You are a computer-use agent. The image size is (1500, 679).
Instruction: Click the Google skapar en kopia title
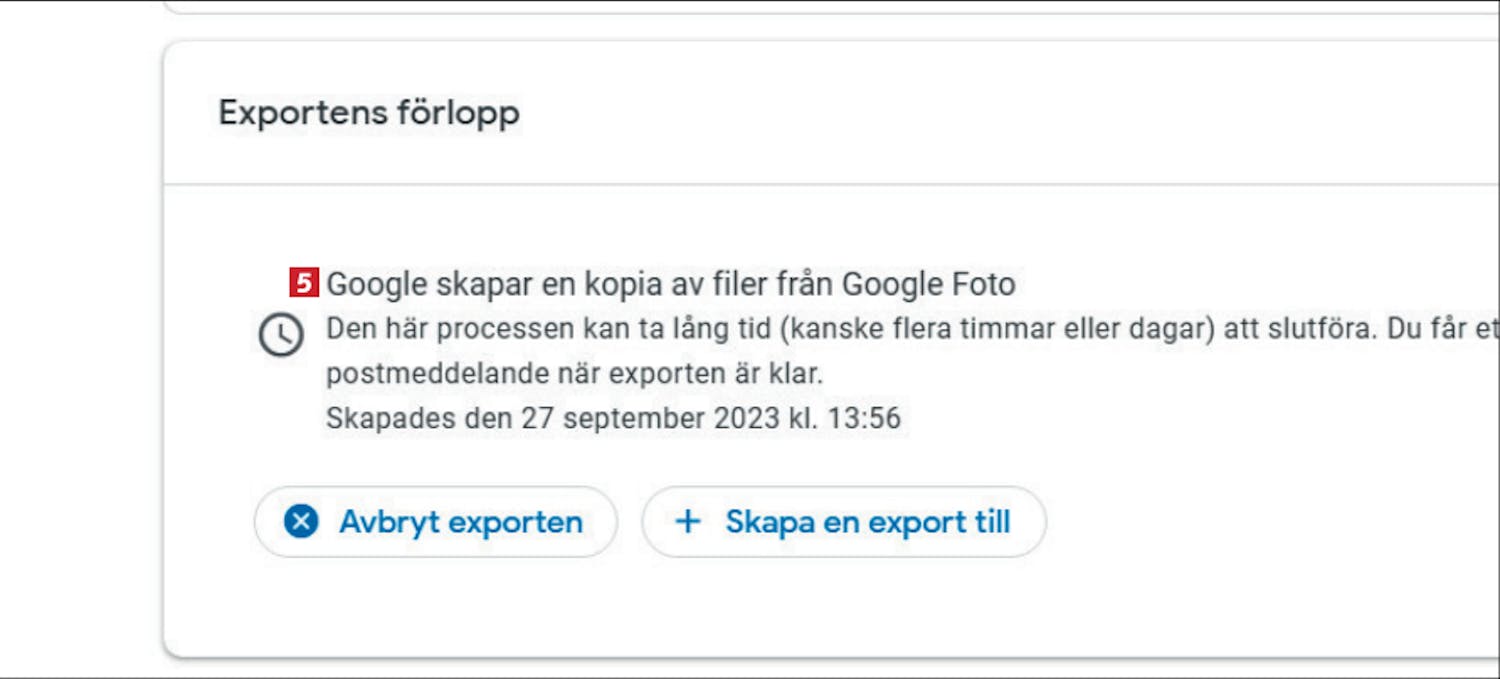pyautogui.click(x=671, y=285)
